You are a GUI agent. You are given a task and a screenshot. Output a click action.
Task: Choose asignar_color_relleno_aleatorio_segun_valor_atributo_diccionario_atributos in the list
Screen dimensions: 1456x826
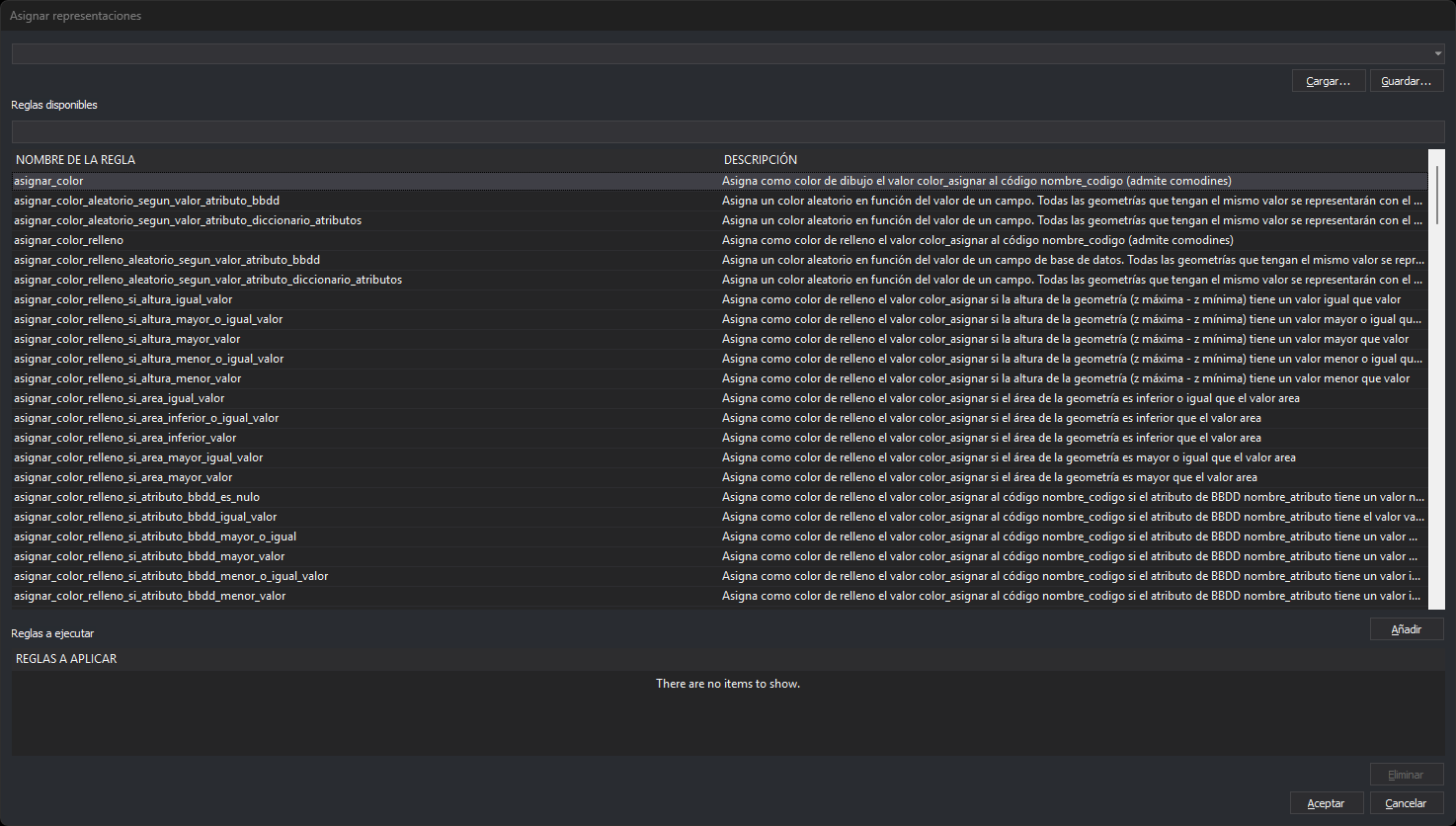pos(720,280)
